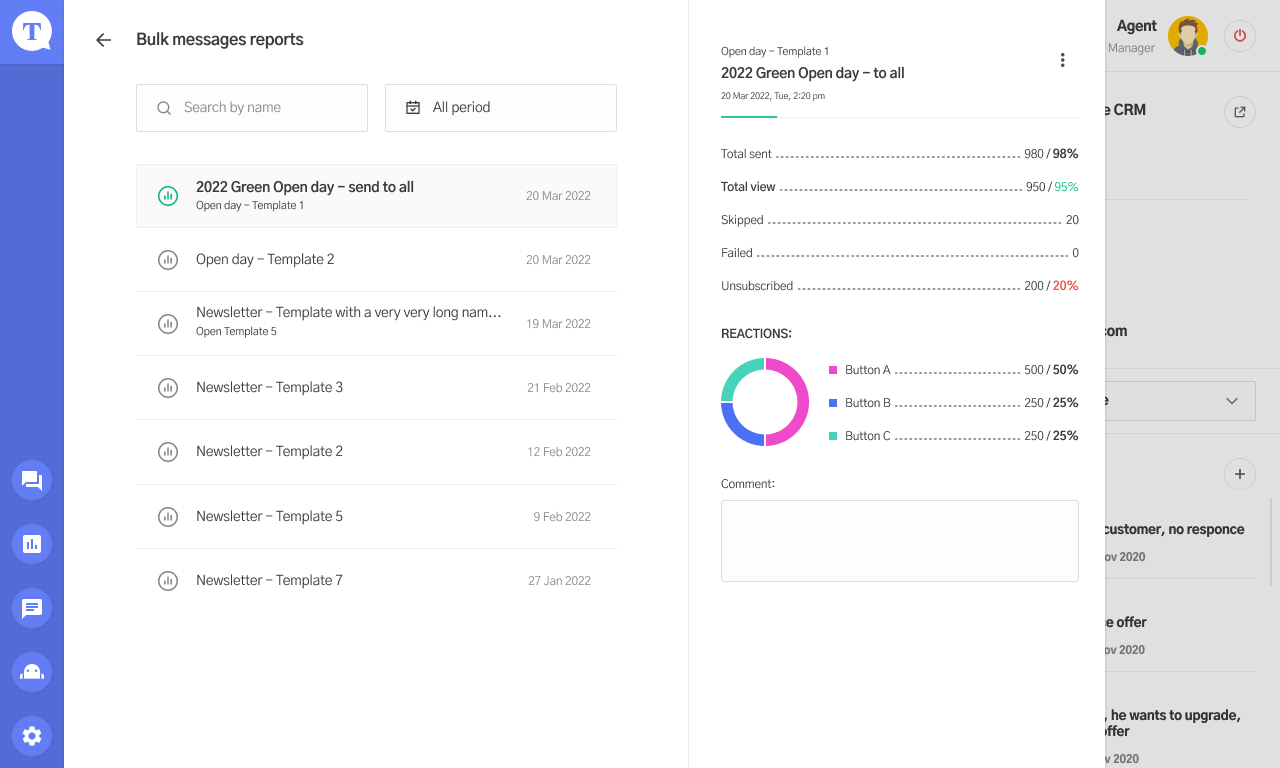The width and height of the screenshot is (1280, 768).
Task: Click the 12 Feb 2022 date
Action: coord(559,452)
